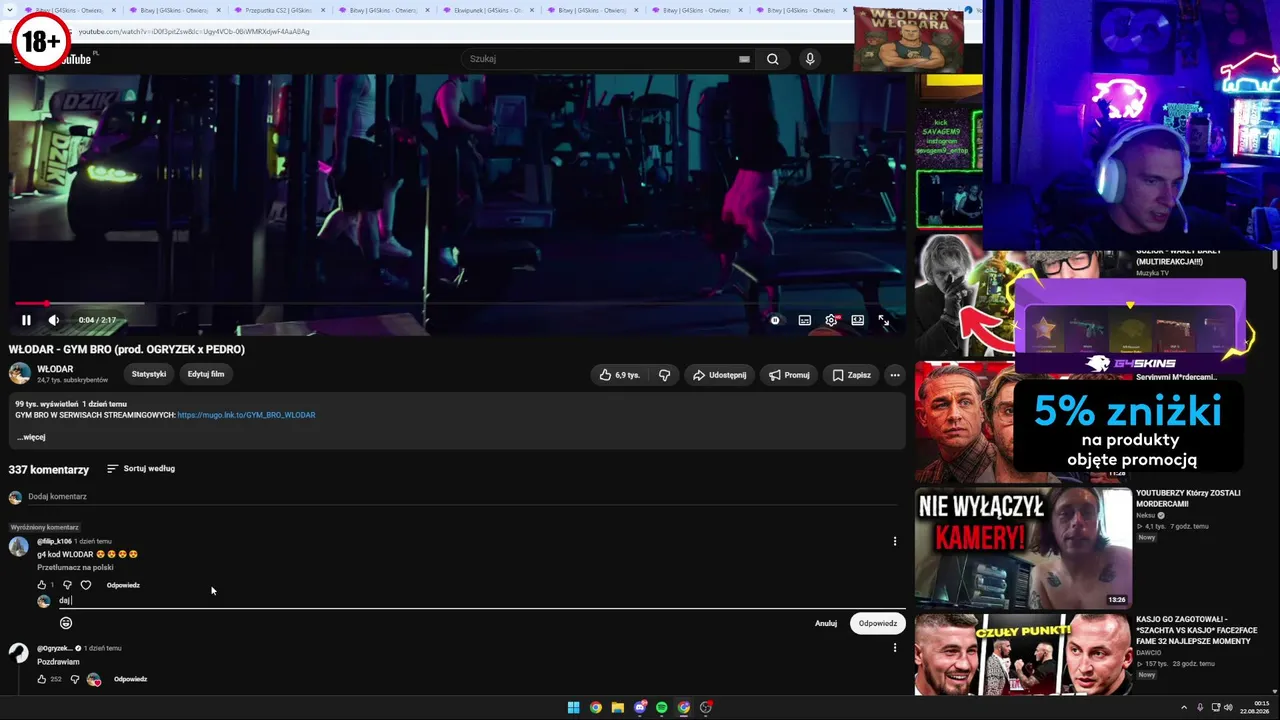Mute the video player volume
This screenshot has height=720, width=1280.
pyautogui.click(x=54, y=320)
